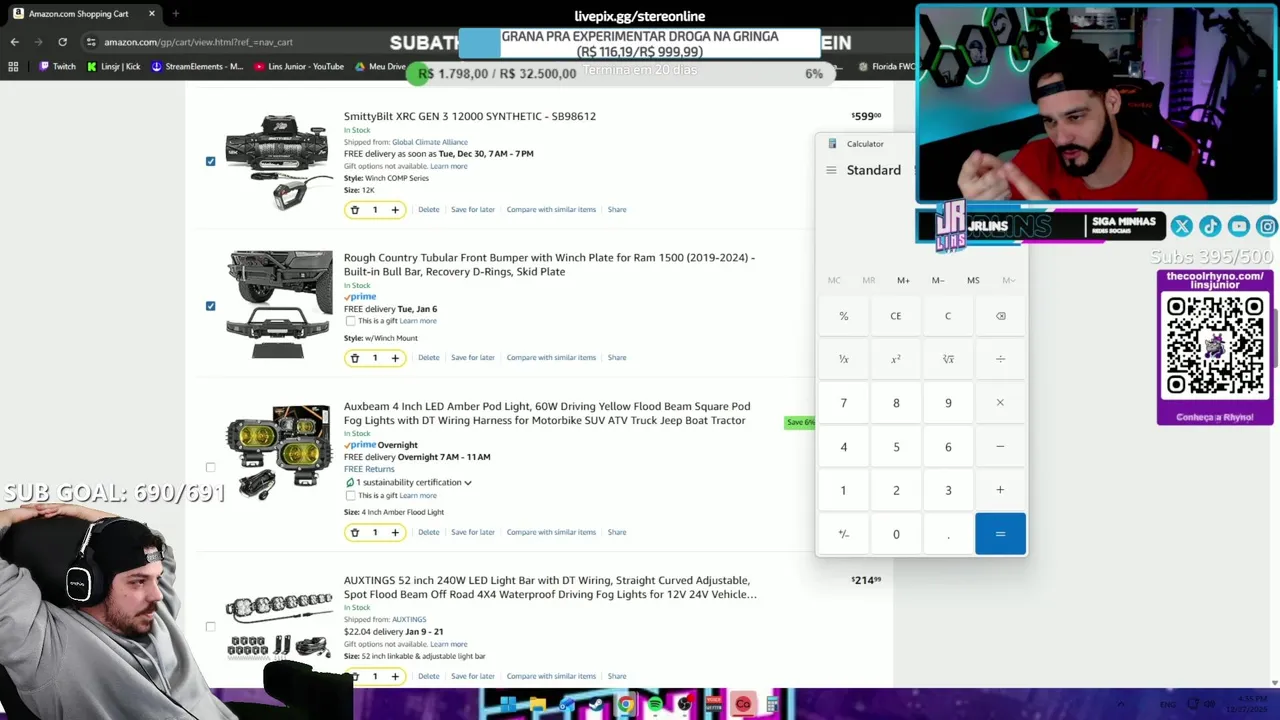
Task: Click the multiply key in Calculator
Action: click(1000, 403)
